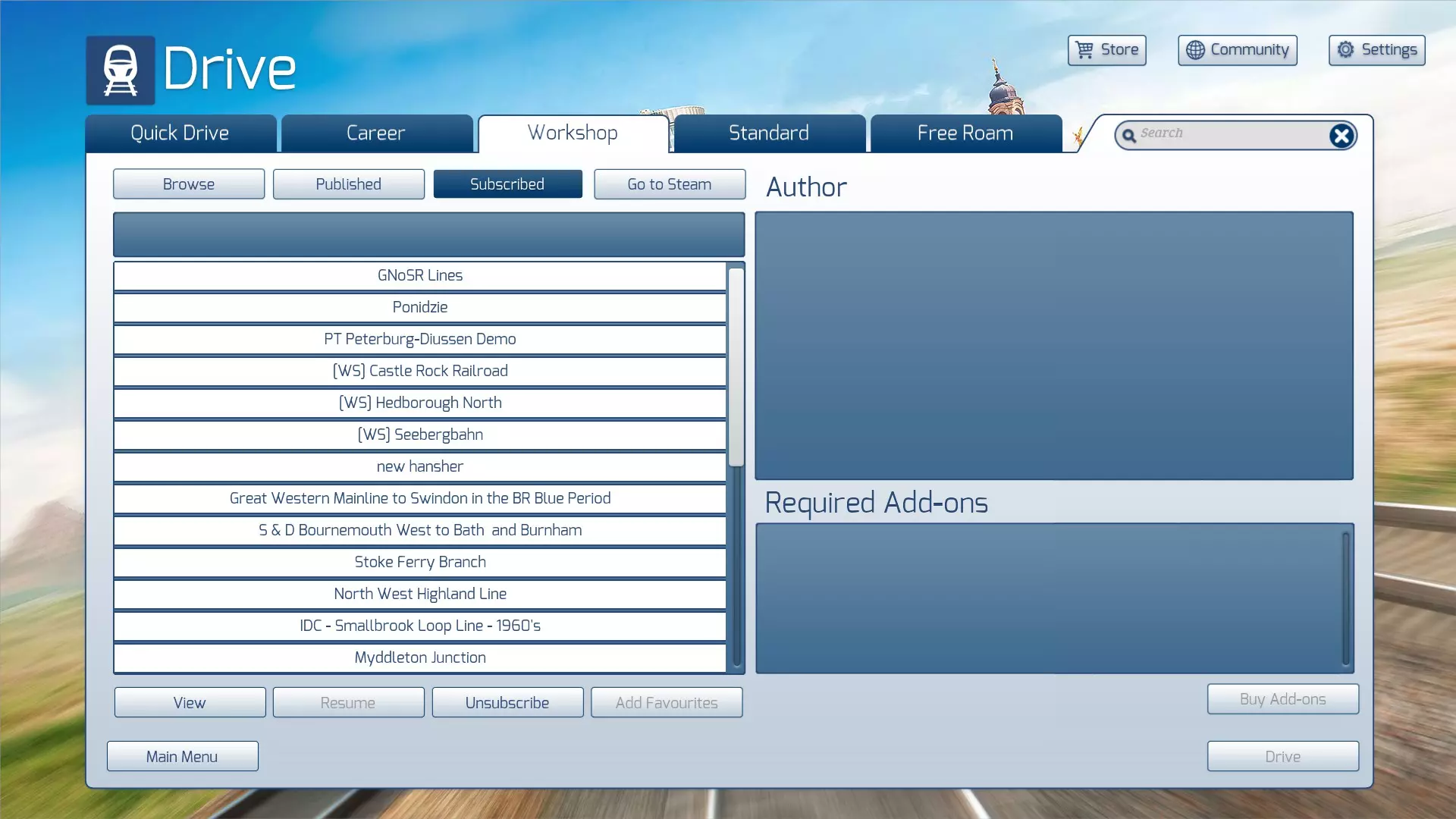1456x819 pixels.
Task: Toggle the Subscribed filter button
Action: click(x=507, y=184)
